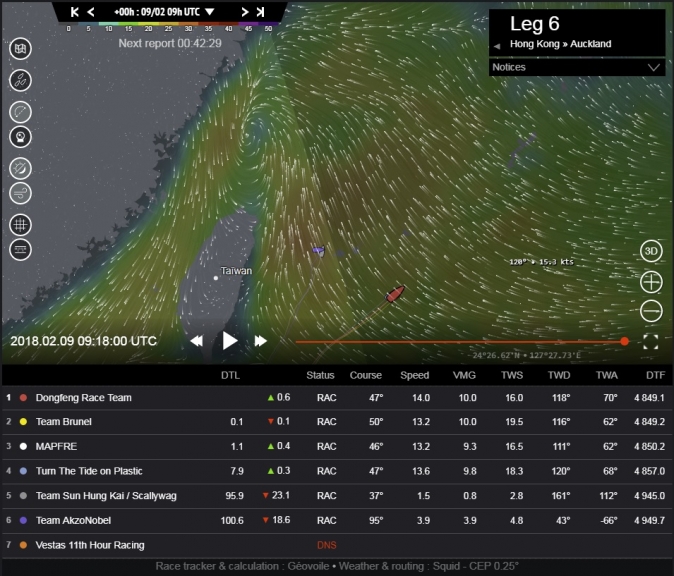Sort table by VMG column
674x576 pixels.
tap(464, 375)
